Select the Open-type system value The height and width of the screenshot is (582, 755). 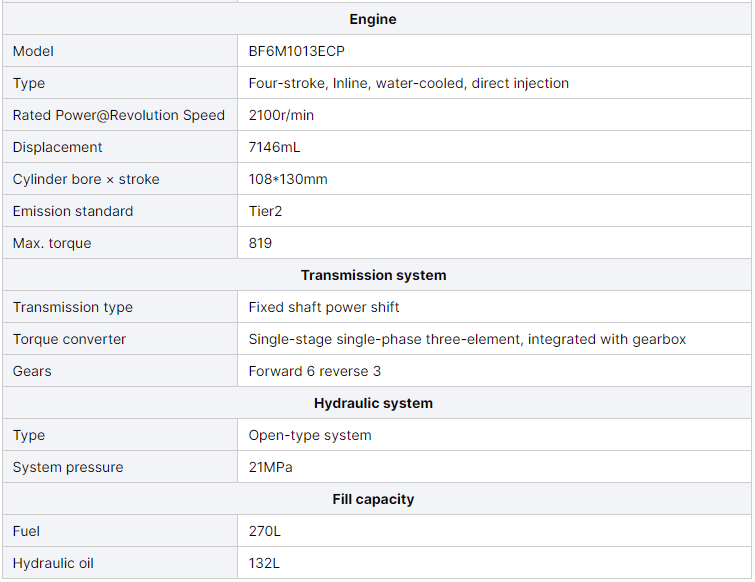[x=310, y=435]
